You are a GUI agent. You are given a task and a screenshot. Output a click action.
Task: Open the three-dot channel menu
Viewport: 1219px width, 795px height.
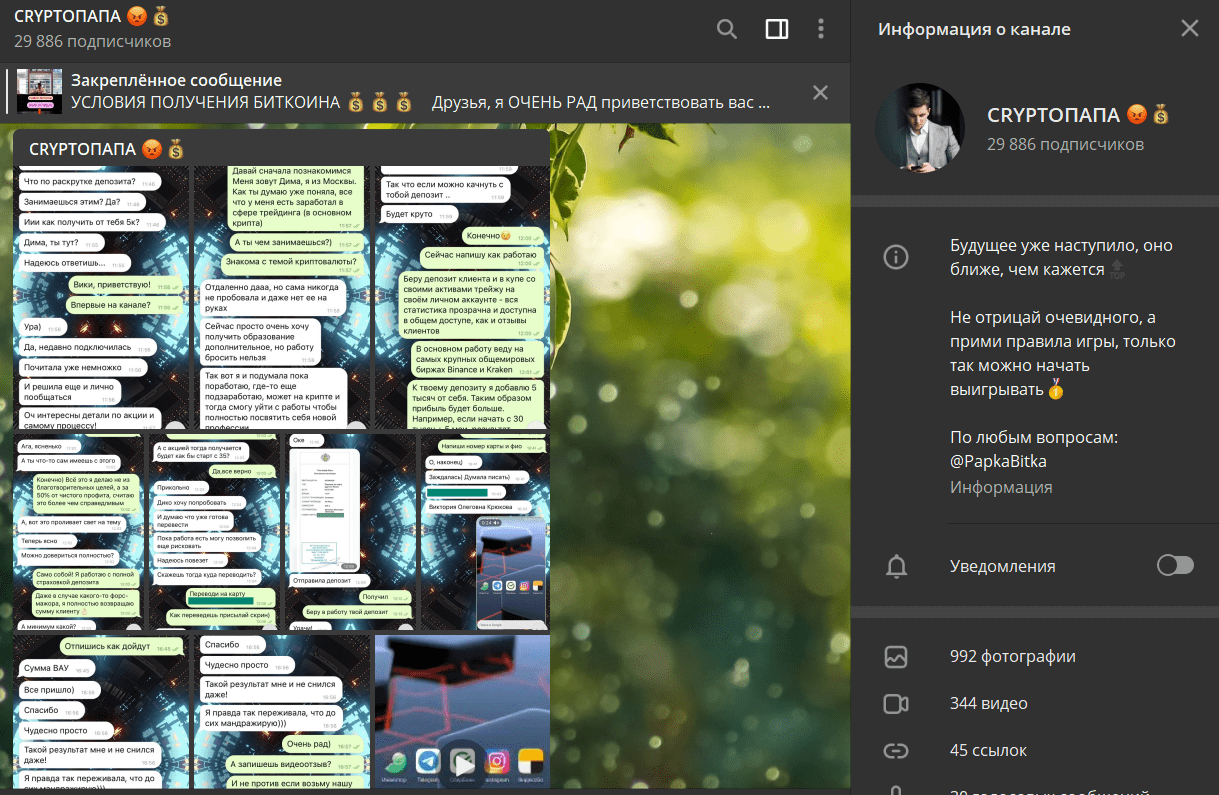821,29
